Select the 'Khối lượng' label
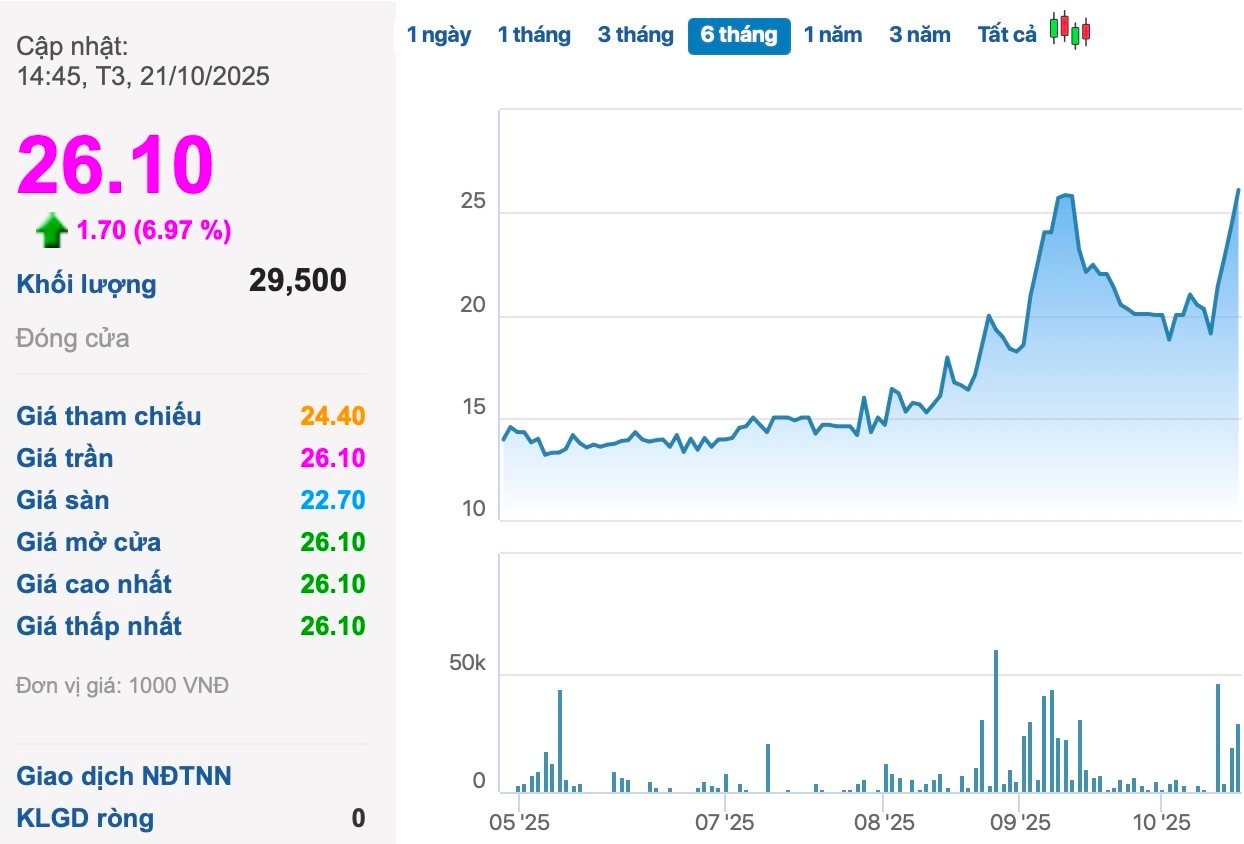Screen dimensions: 1244x844 click(87, 284)
